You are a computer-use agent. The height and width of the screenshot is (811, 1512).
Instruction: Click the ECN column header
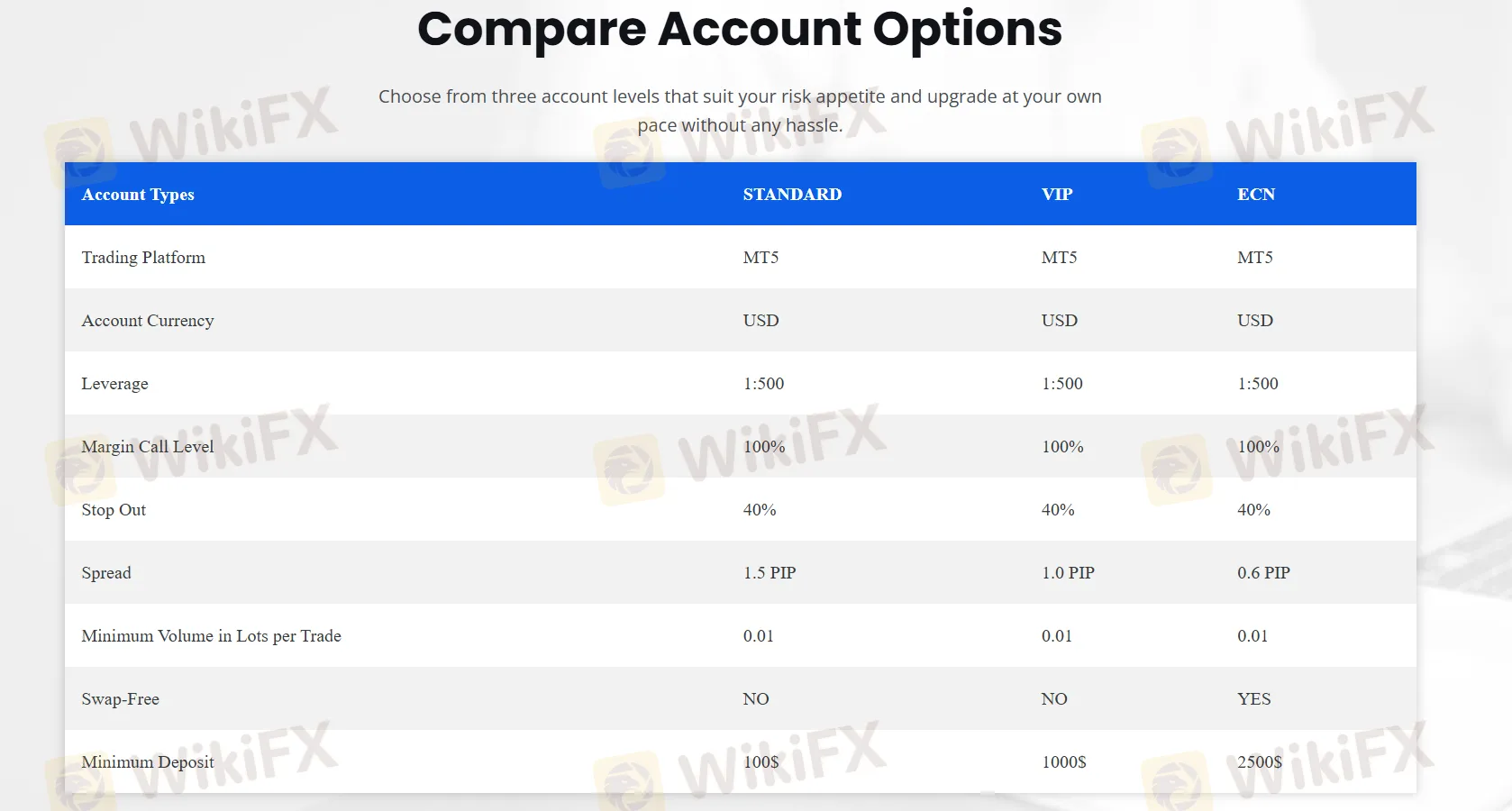1256,195
